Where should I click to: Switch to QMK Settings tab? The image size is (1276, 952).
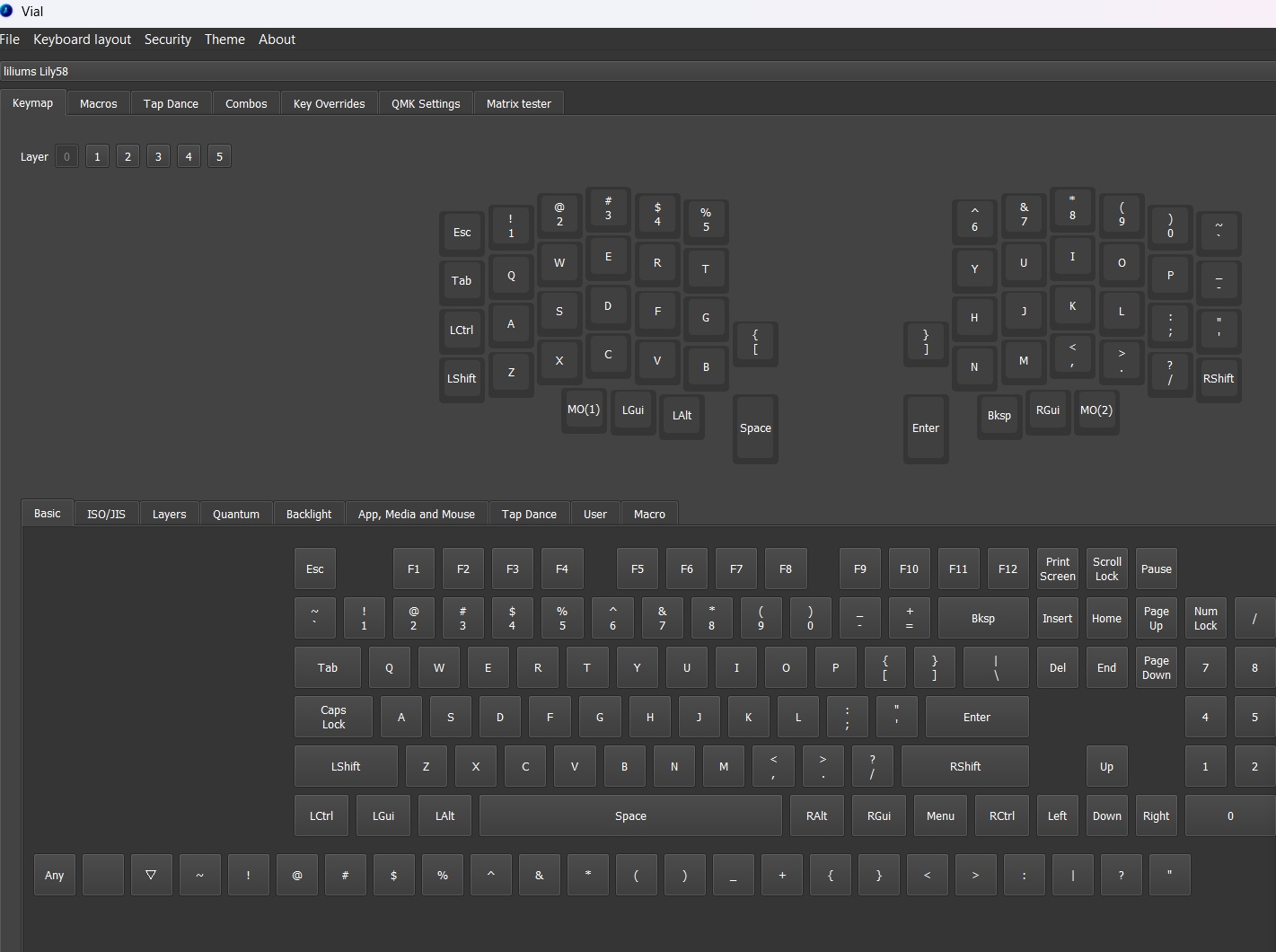tap(426, 104)
